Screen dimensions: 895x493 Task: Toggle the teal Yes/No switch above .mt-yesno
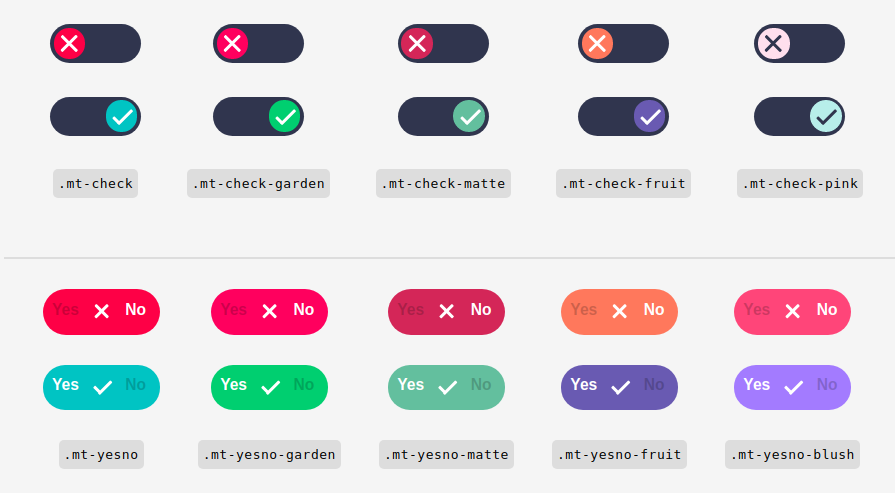pyautogui.click(x=102, y=387)
